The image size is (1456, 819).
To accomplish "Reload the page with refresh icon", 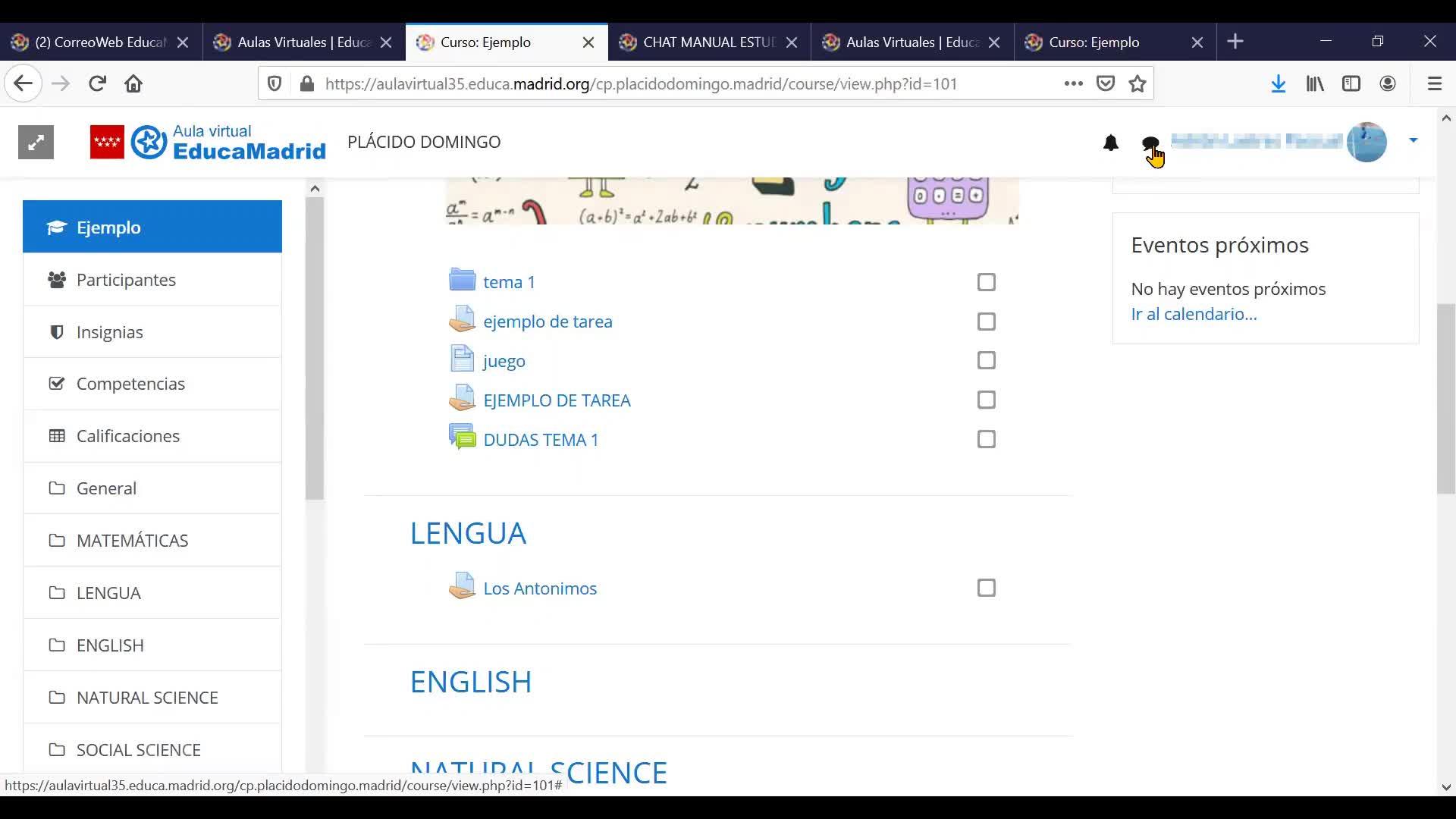I will (x=97, y=83).
